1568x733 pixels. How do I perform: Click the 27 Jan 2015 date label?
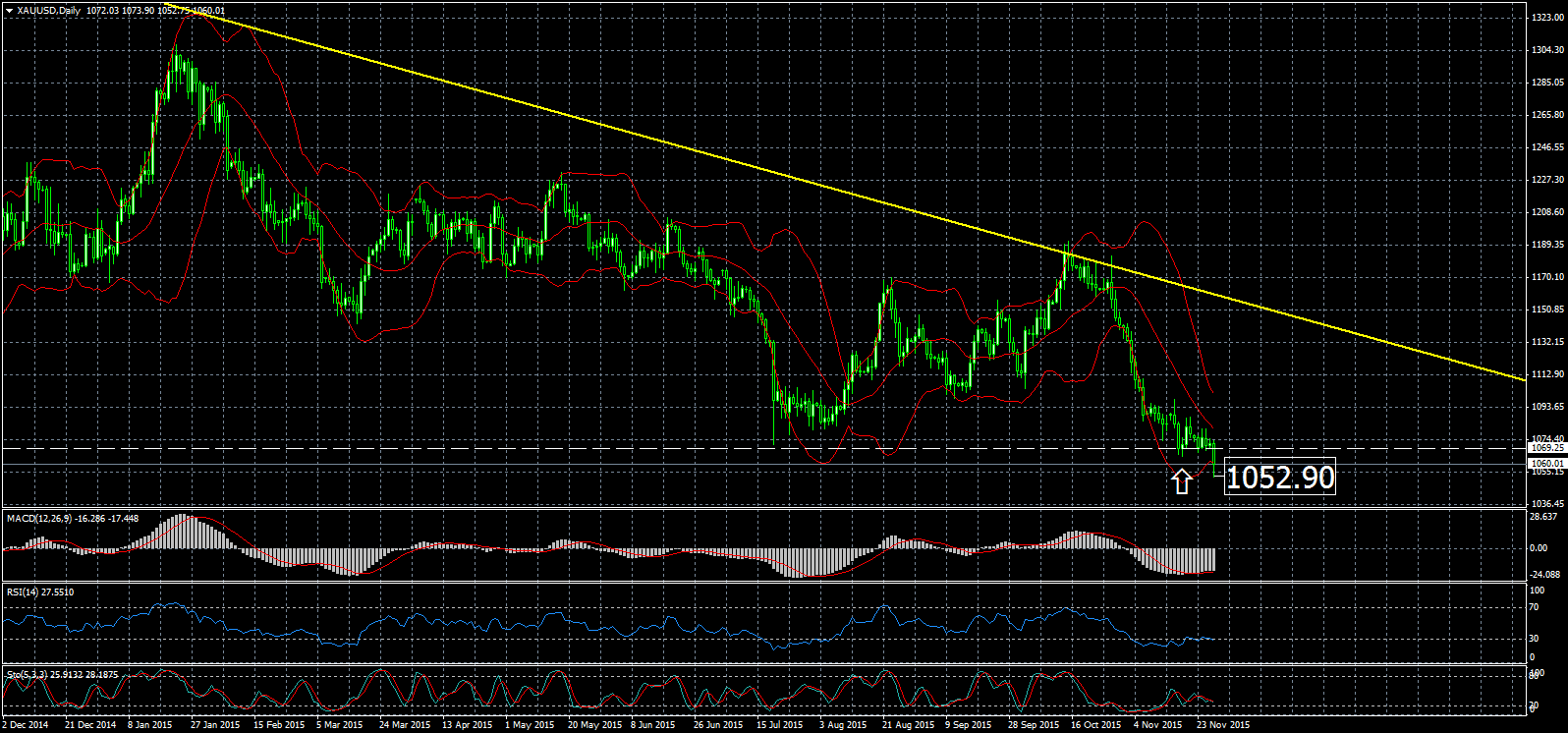click(215, 725)
